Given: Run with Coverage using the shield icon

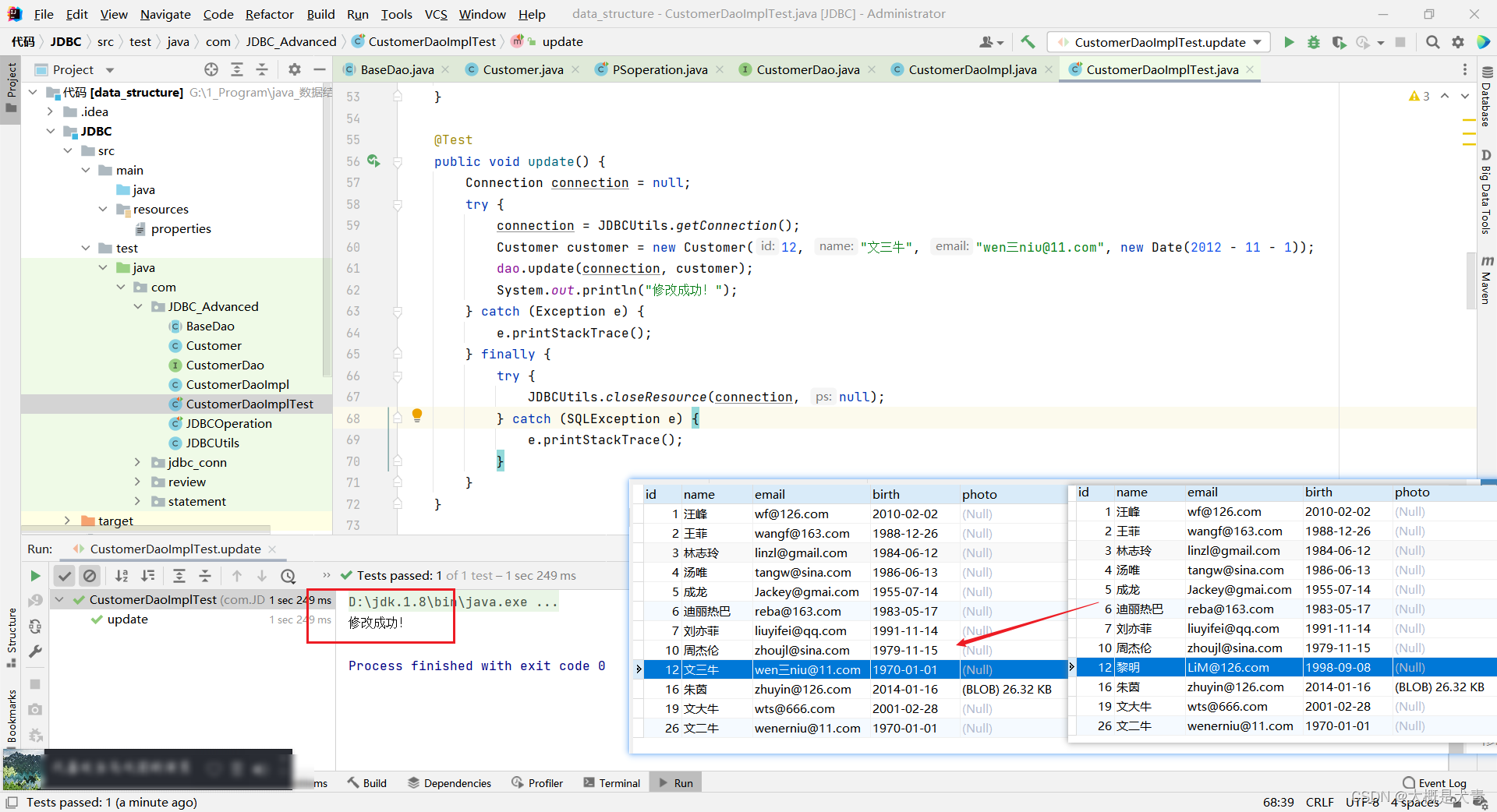Looking at the screenshot, I should point(1339,42).
